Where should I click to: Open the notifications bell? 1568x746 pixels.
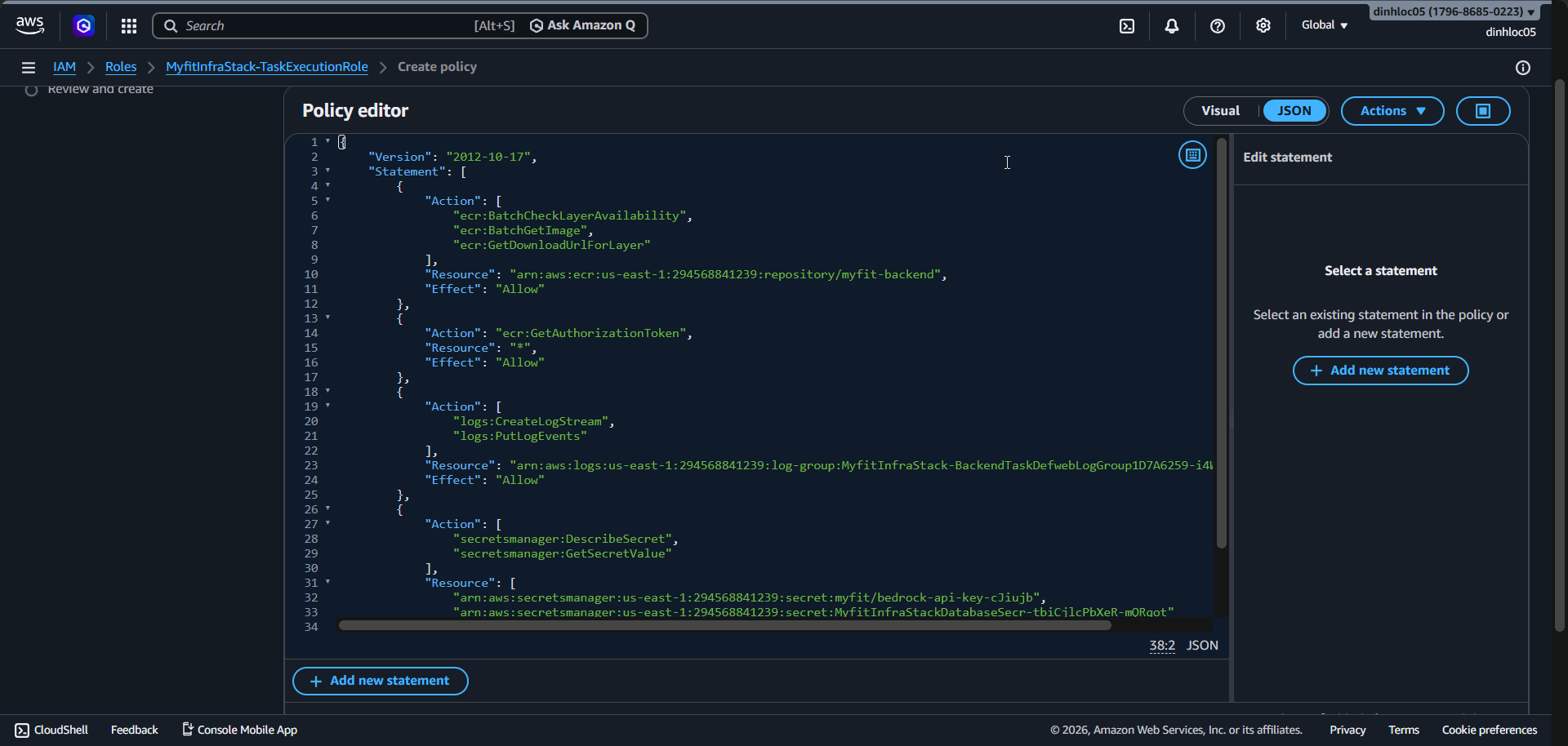coord(1172,25)
